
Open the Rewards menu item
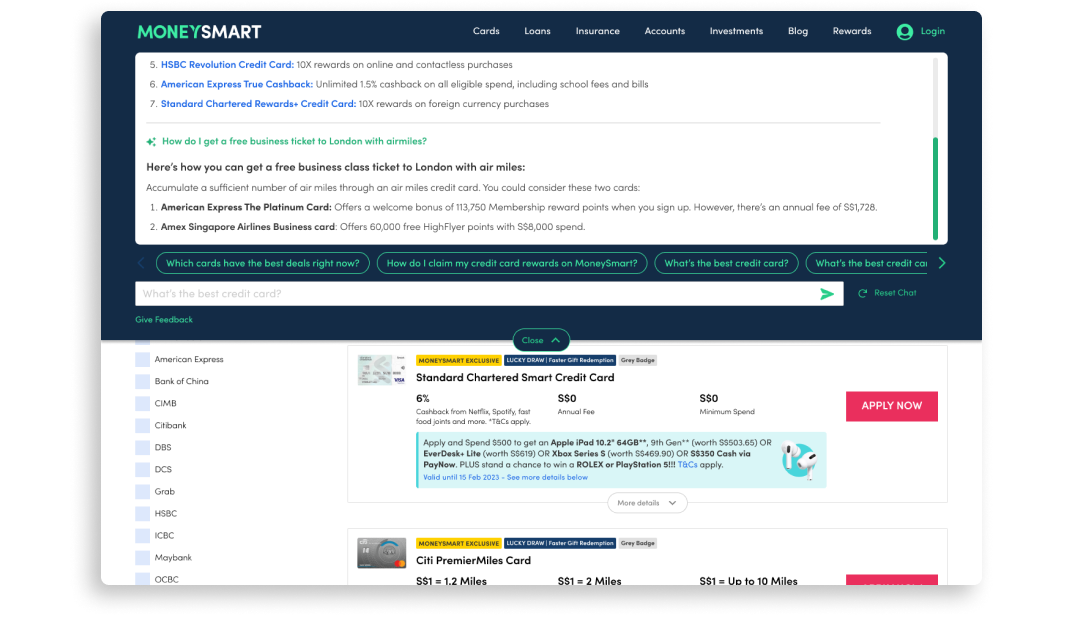coord(851,31)
